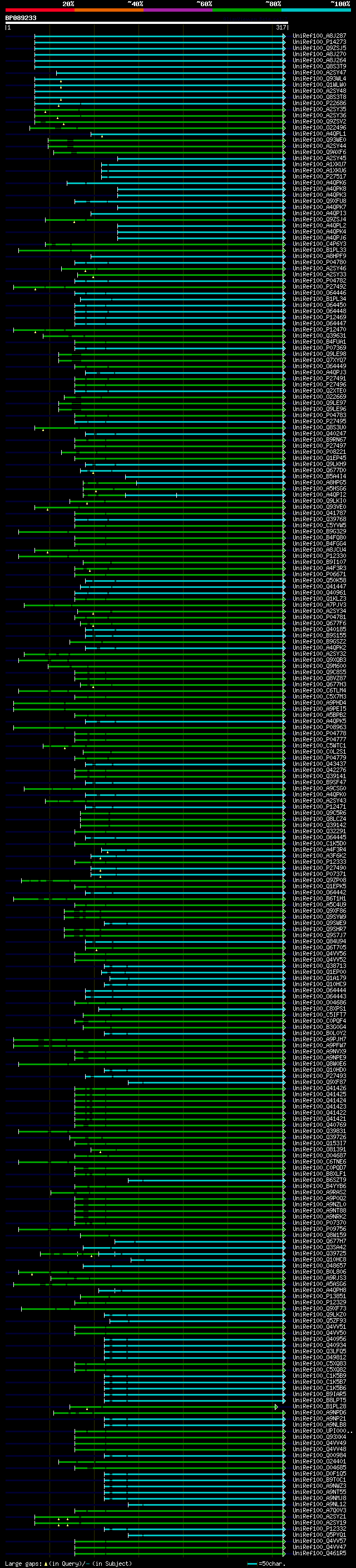Click the =50char. scale legend
Screen dimensions: 356x1568
coord(267,1564)
